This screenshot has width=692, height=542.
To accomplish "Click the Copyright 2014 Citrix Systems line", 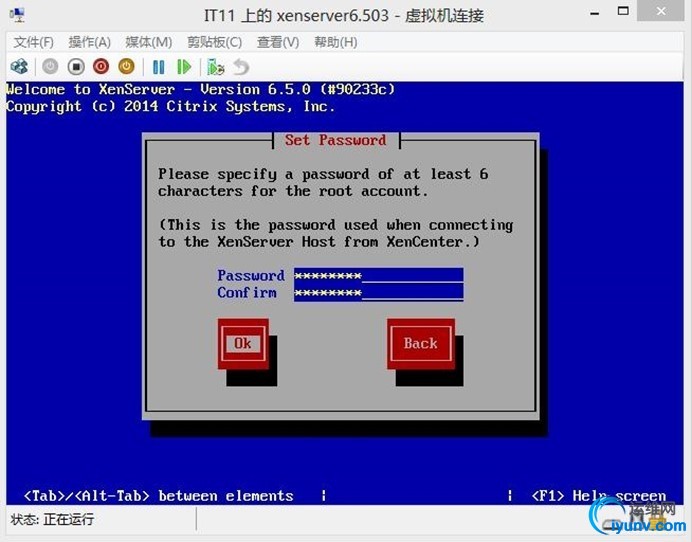I will pyautogui.click(x=170, y=106).
